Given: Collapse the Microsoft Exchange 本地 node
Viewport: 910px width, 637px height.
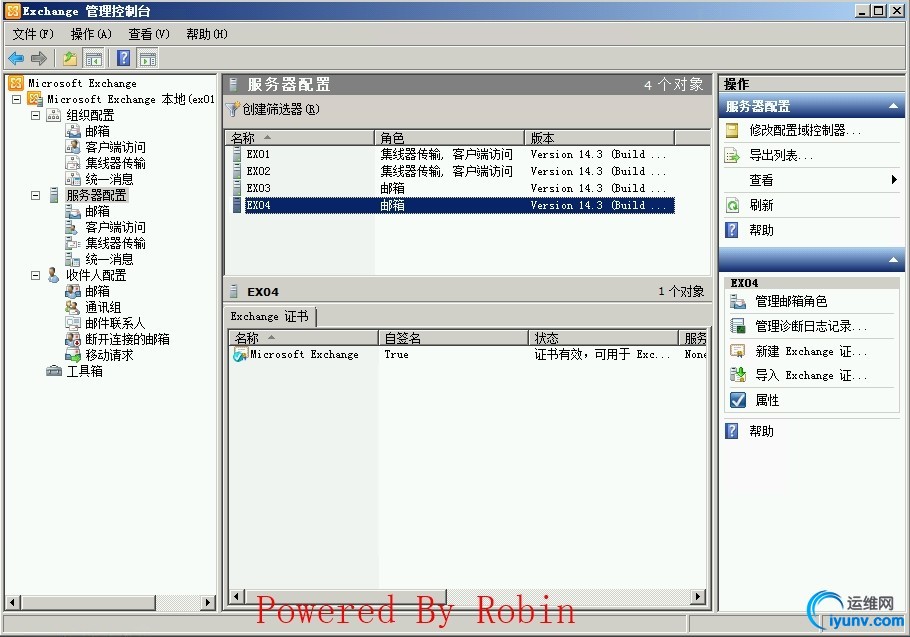Looking at the screenshot, I should [x=17, y=99].
